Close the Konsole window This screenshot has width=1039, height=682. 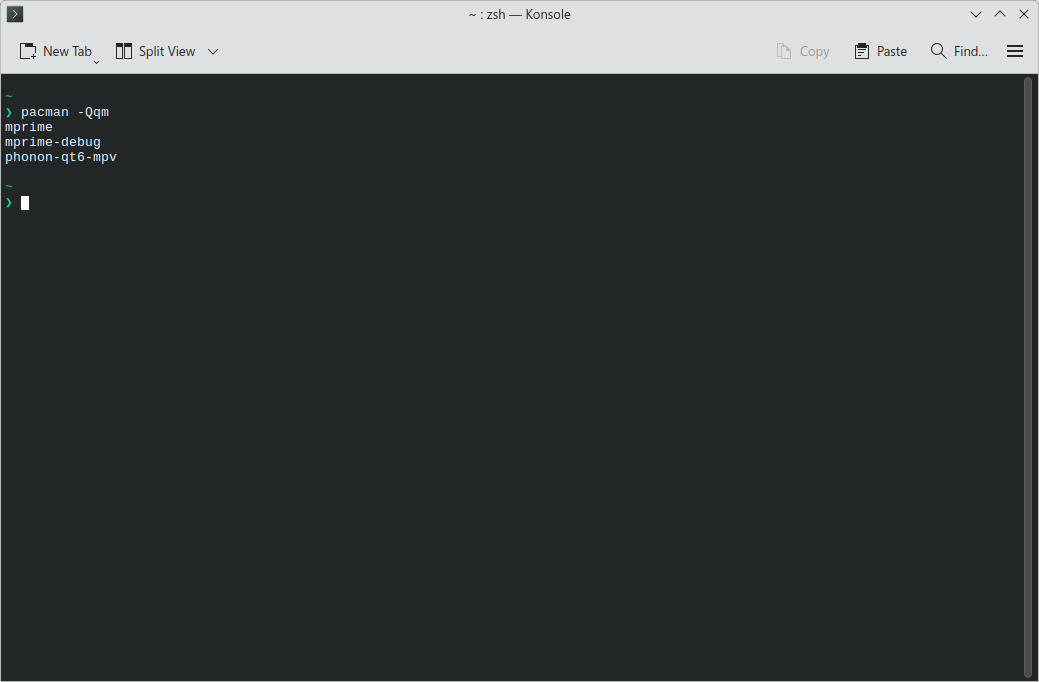[x=1024, y=14]
